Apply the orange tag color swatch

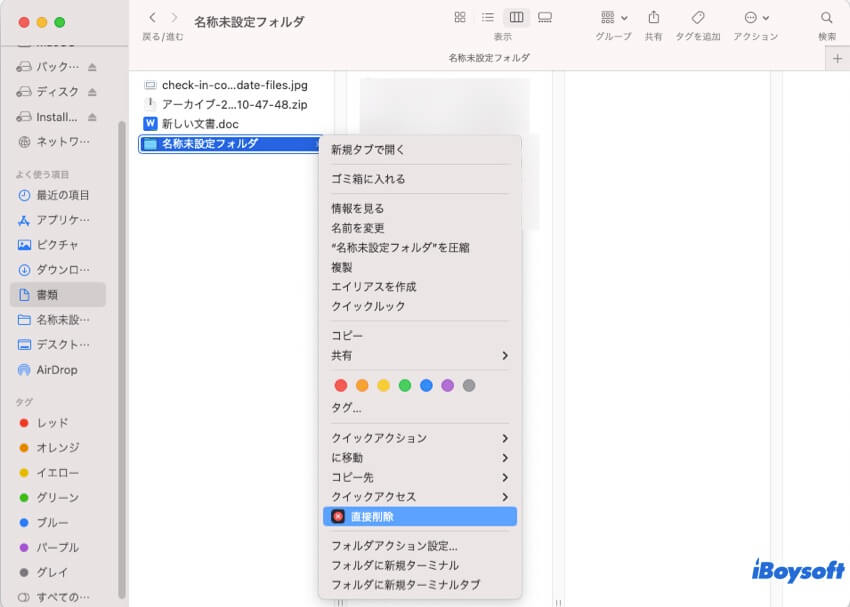coord(361,384)
